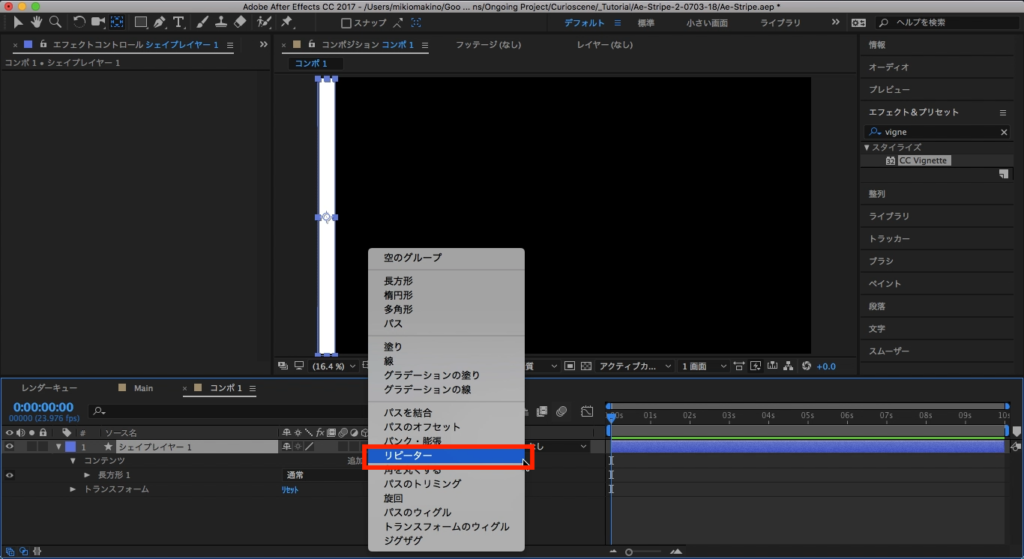Toggle visibility of 長方形 1
Image resolution: width=1024 pixels, height=559 pixels.
point(10,475)
